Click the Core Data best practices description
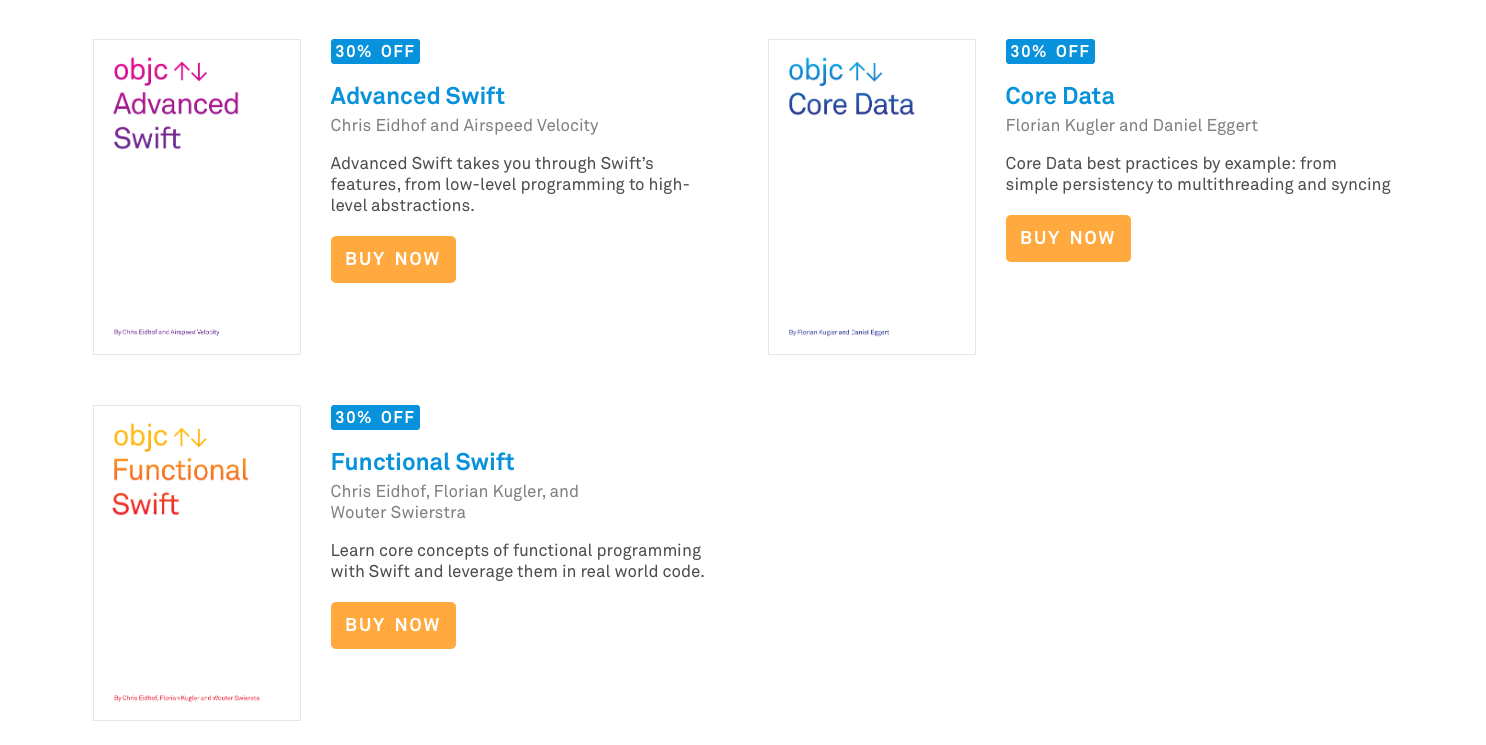 pos(1198,174)
